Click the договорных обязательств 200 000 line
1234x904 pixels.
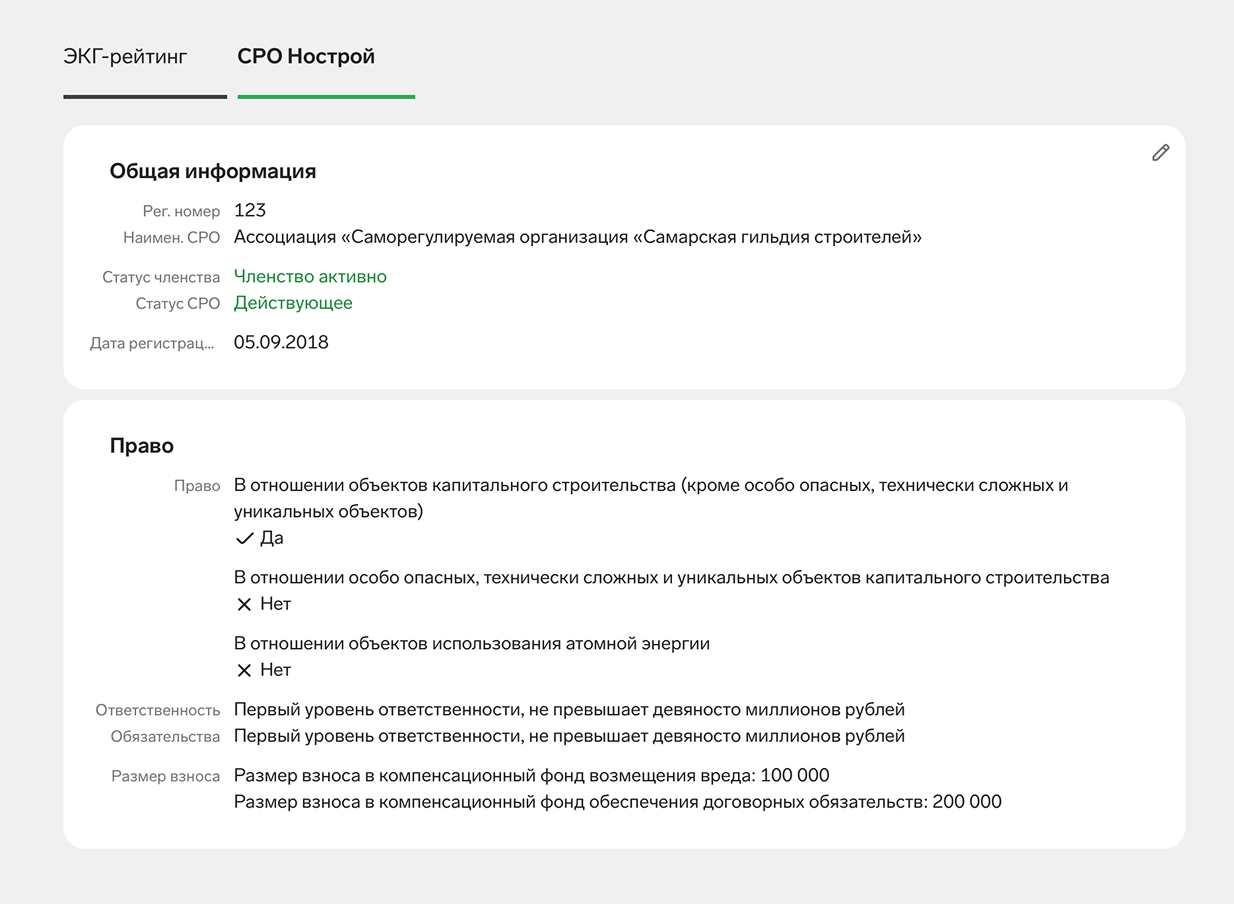[617, 802]
